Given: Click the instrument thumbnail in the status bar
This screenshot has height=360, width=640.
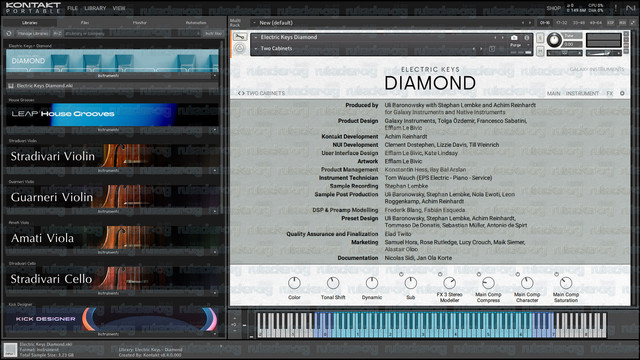Looking at the screenshot, I should pyautogui.click(x=10, y=350).
